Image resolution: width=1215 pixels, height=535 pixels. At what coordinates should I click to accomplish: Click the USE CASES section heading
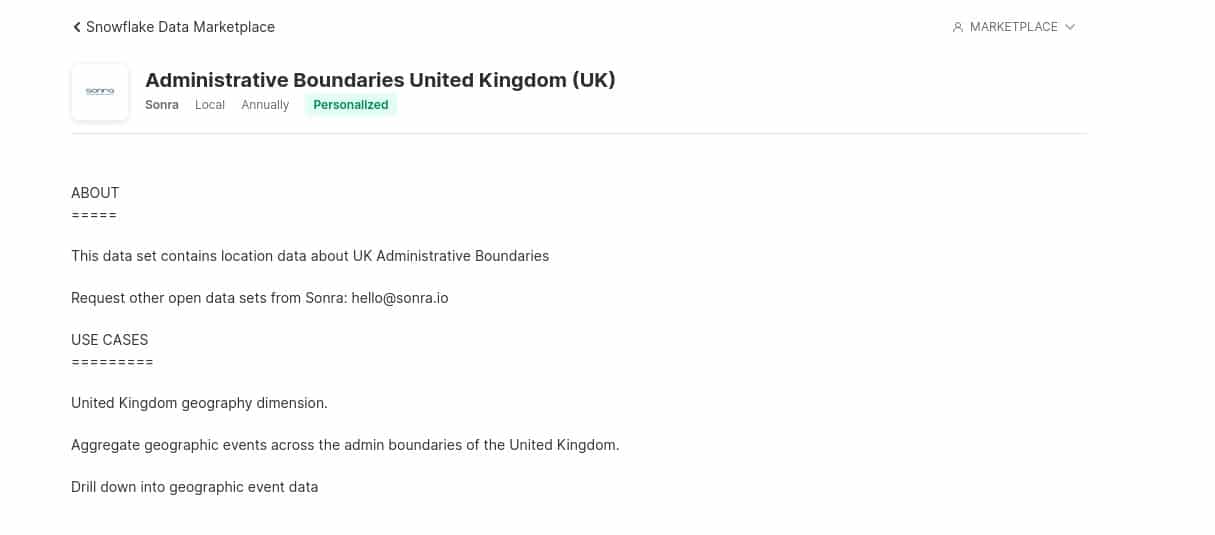(110, 340)
